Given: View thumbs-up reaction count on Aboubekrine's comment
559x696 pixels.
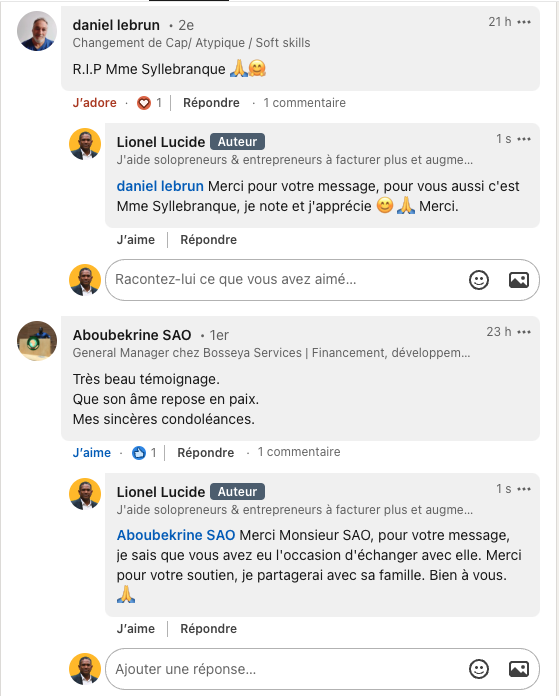Looking at the screenshot, I should pos(144,453).
